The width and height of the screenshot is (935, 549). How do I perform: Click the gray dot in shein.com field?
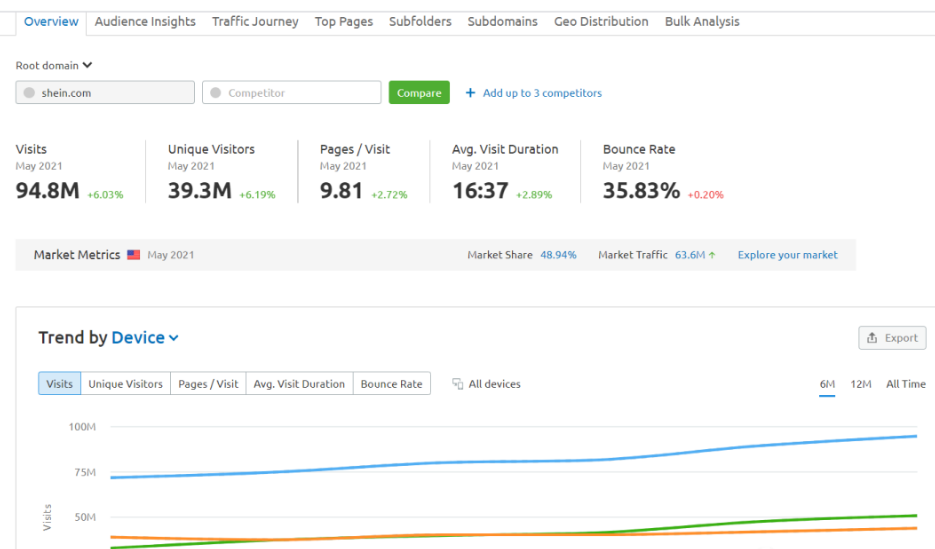(29, 93)
